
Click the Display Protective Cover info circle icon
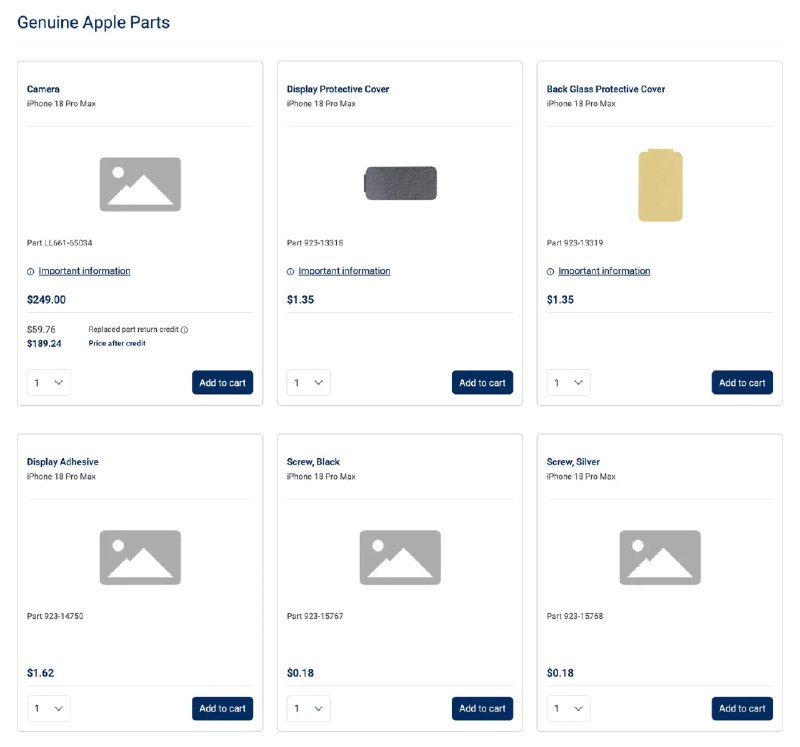click(x=290, y=271)
